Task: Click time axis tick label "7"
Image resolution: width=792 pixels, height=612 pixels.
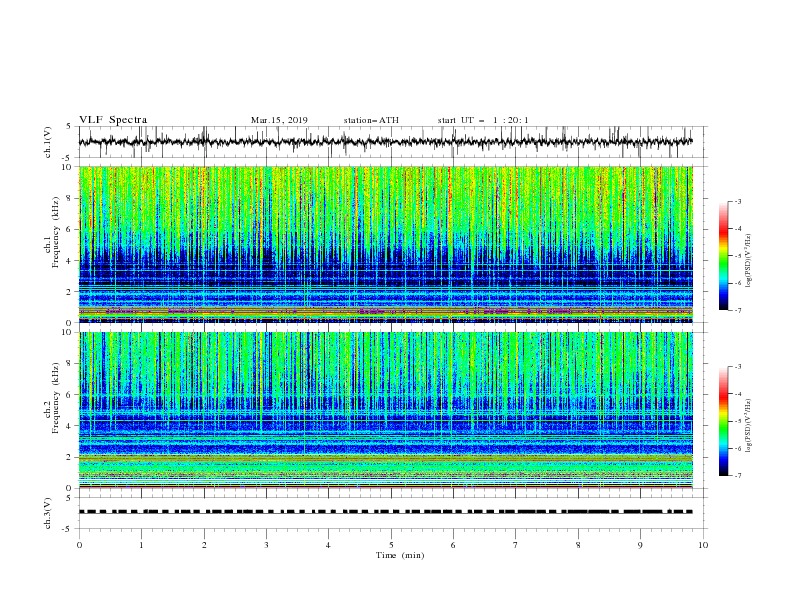Action: 516,545
